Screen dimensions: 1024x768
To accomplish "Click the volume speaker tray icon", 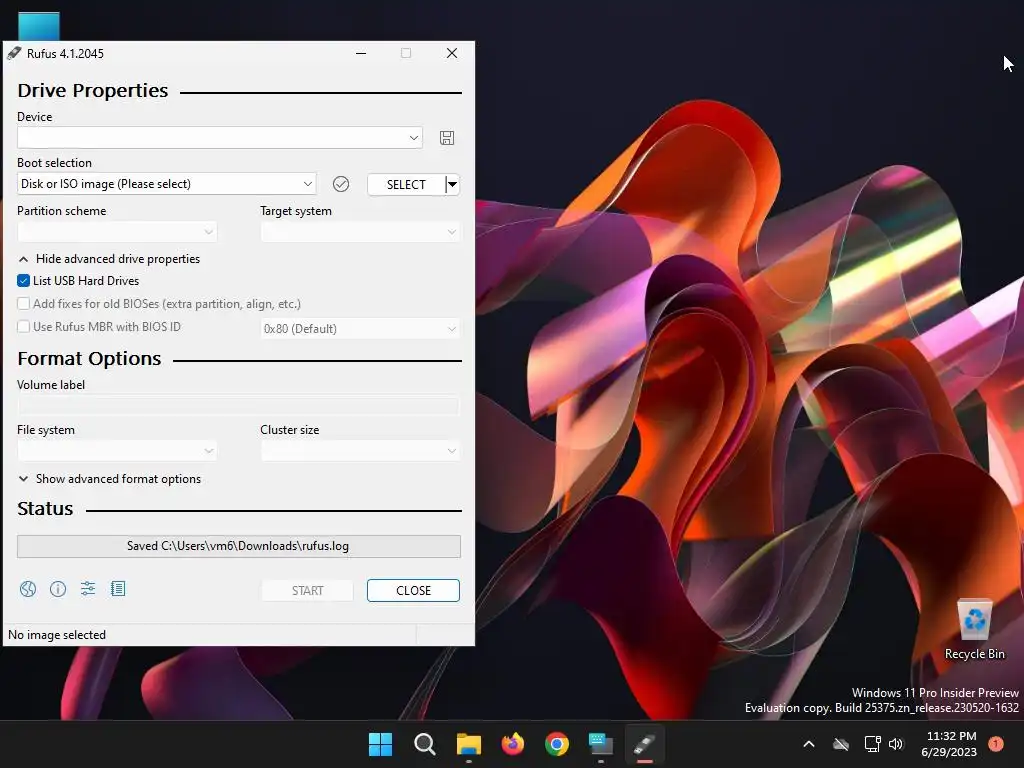I will click(x=896, y=744).
